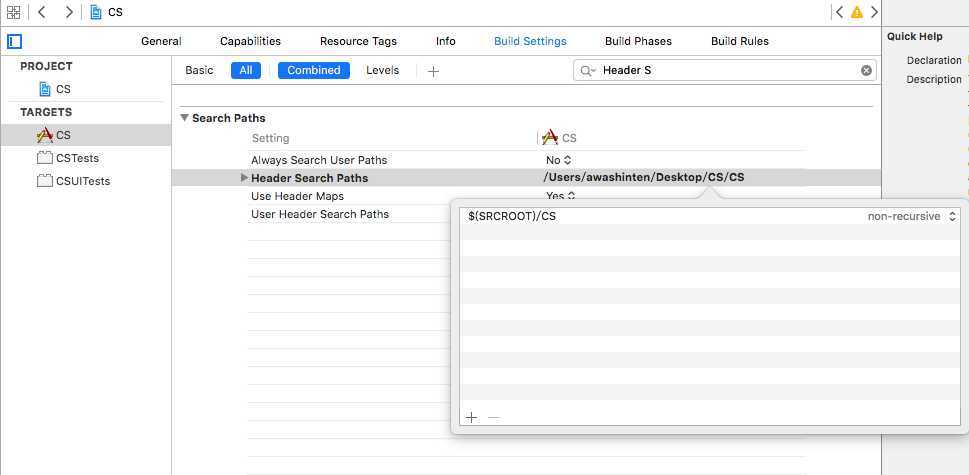Screen dimensions: 969x475
Task: Select the $(SRCROOT)/CS path entry
Action: pyautogui.click(x=512, y=217)
